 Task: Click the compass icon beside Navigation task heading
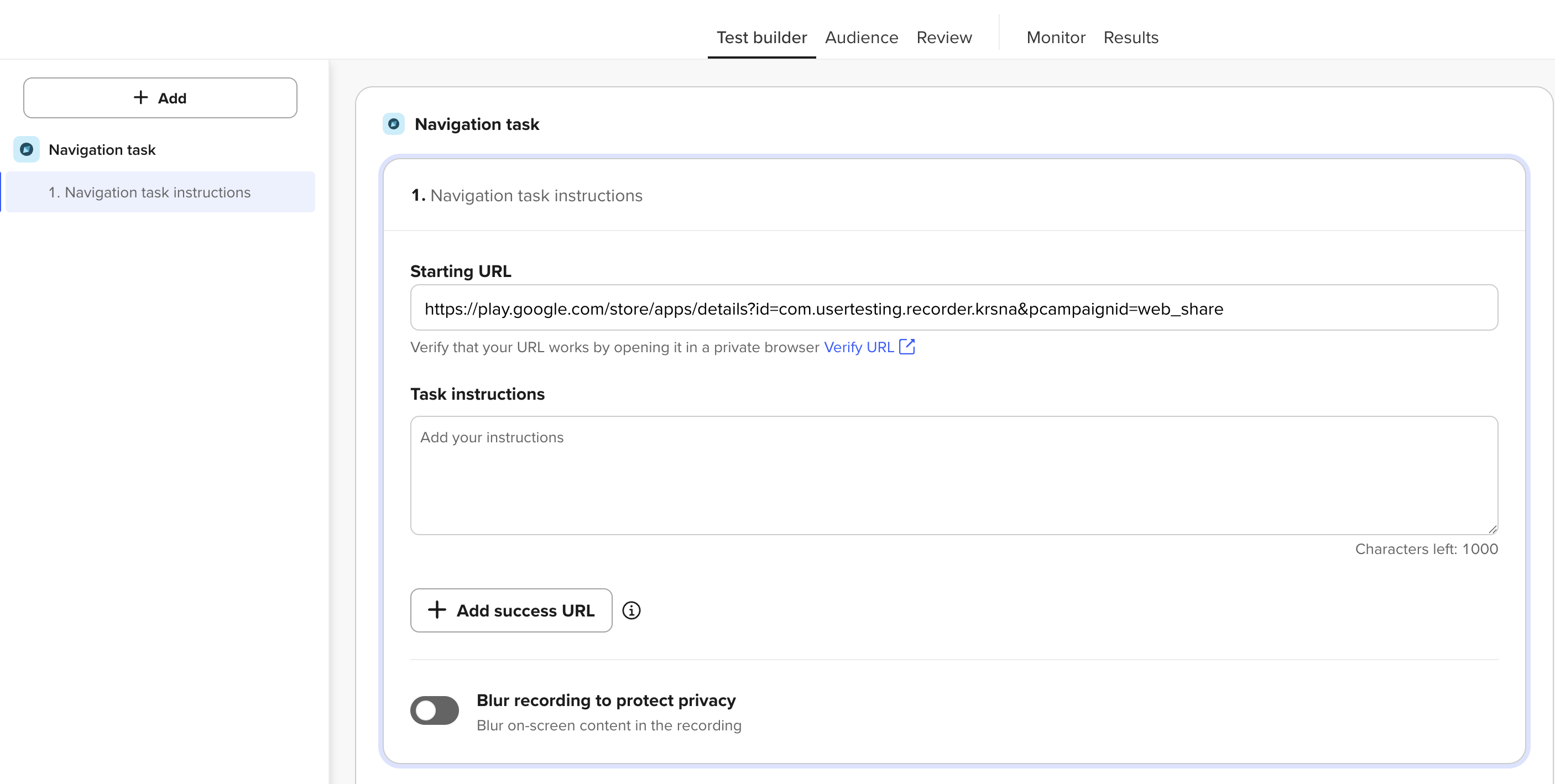[x=394, y=124]
